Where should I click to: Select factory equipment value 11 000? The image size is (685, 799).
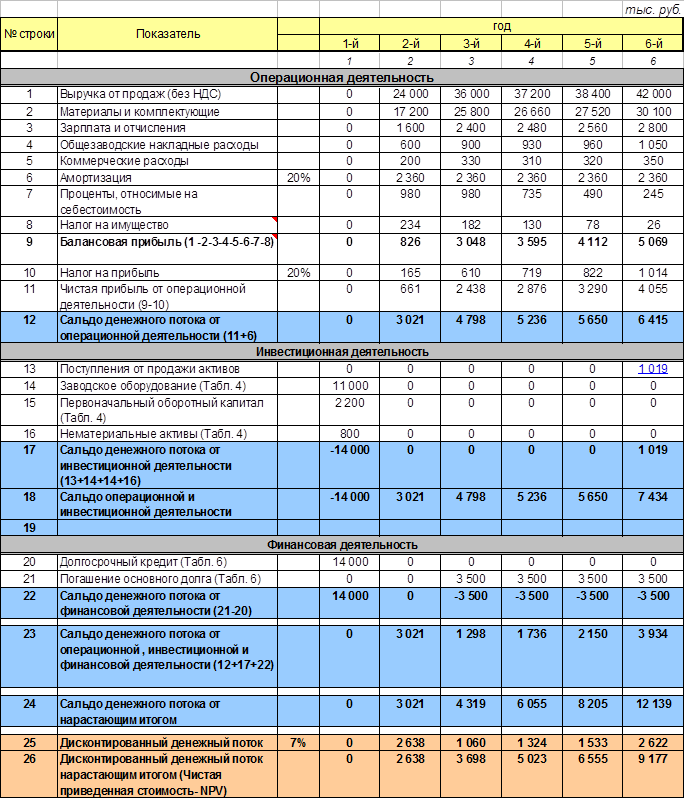point(350,386)
